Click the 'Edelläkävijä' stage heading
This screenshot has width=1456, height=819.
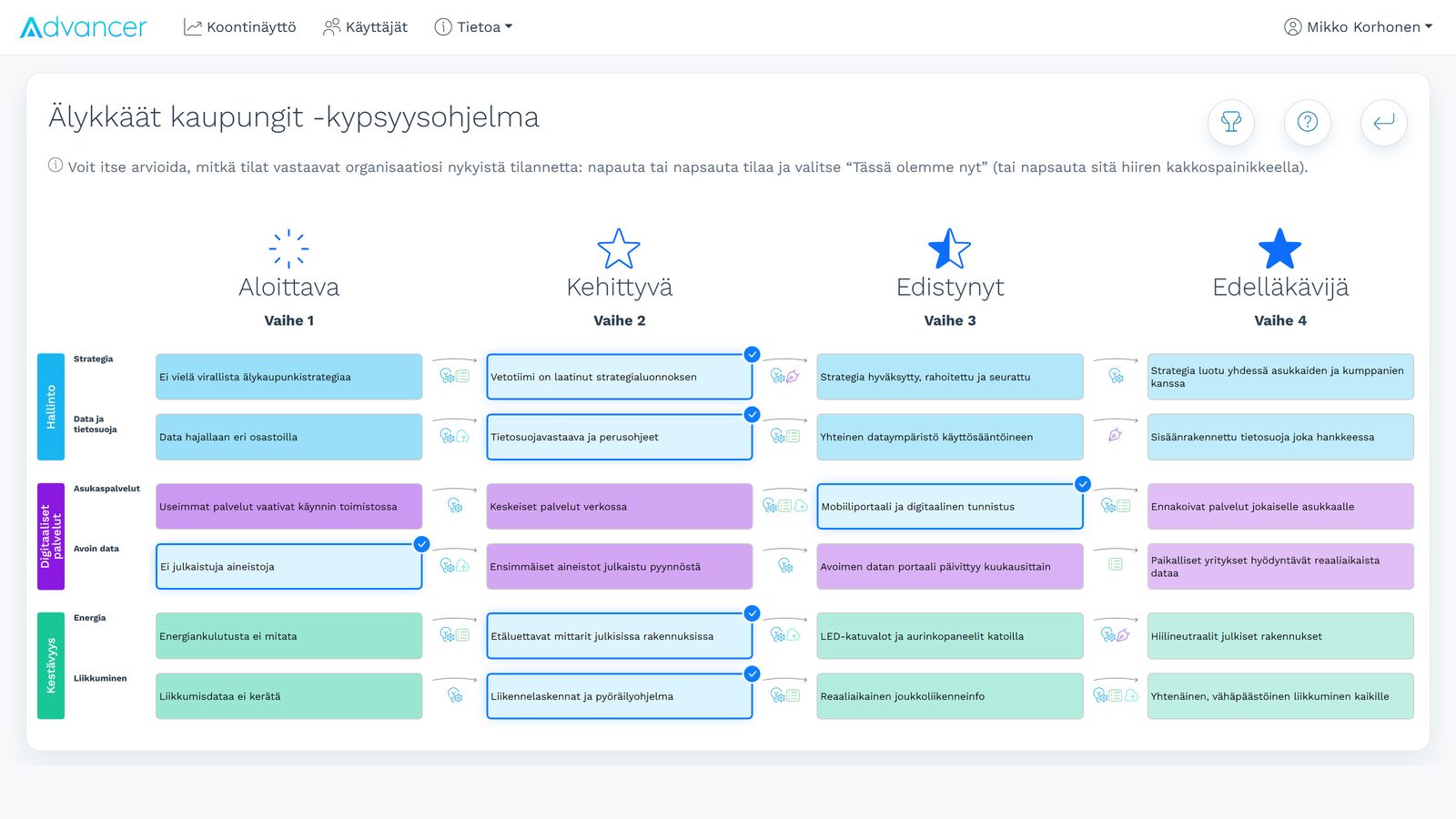pos(1280,288)
